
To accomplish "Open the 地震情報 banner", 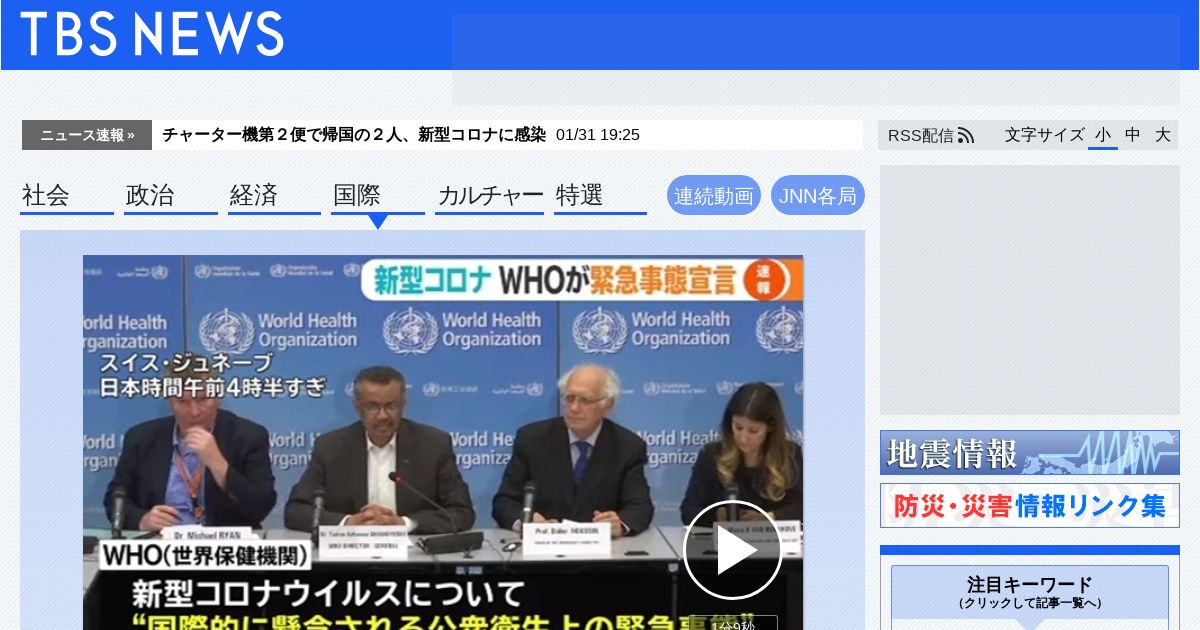I will point(1030,453).
